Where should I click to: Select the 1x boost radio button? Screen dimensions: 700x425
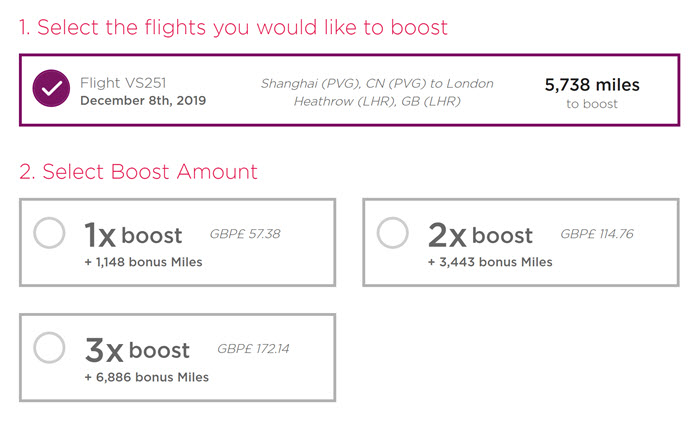coord(49,233)
